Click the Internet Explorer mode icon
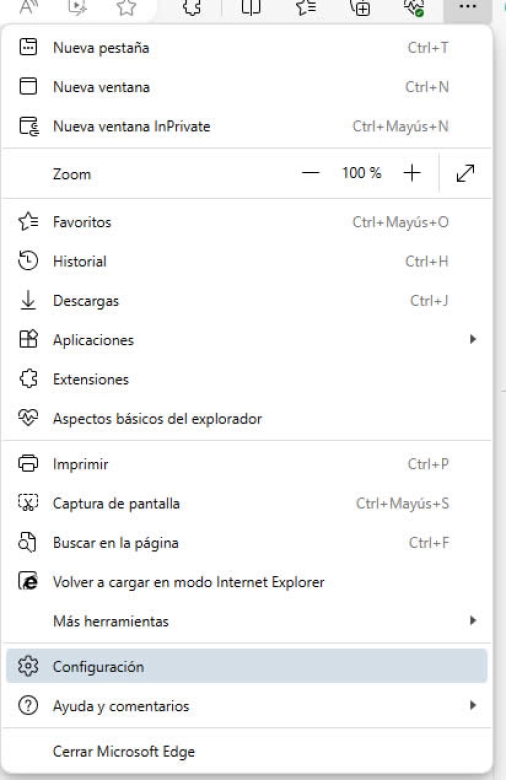The width and height of the screenshot is (506, 780). click(28, 581)
